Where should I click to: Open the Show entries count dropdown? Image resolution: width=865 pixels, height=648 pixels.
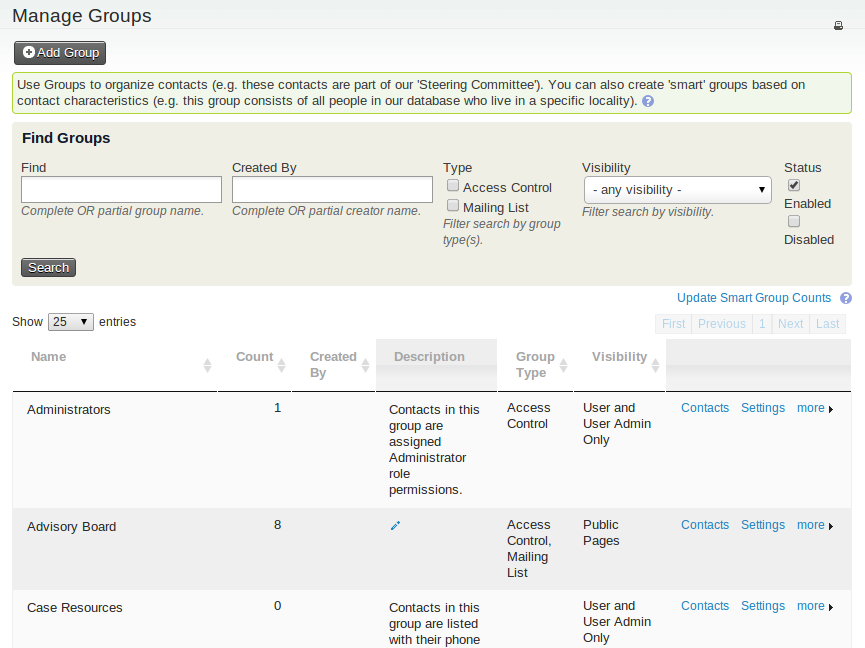[70, 322]
